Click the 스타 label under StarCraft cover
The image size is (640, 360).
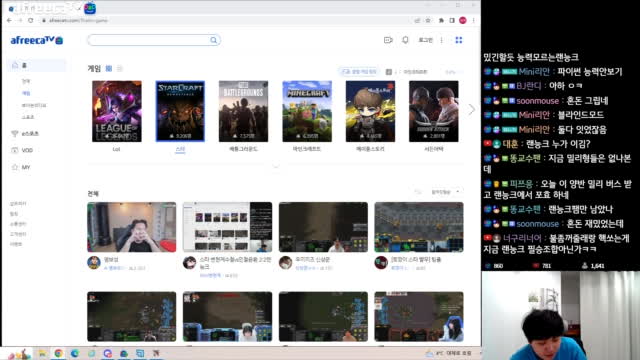180,149
